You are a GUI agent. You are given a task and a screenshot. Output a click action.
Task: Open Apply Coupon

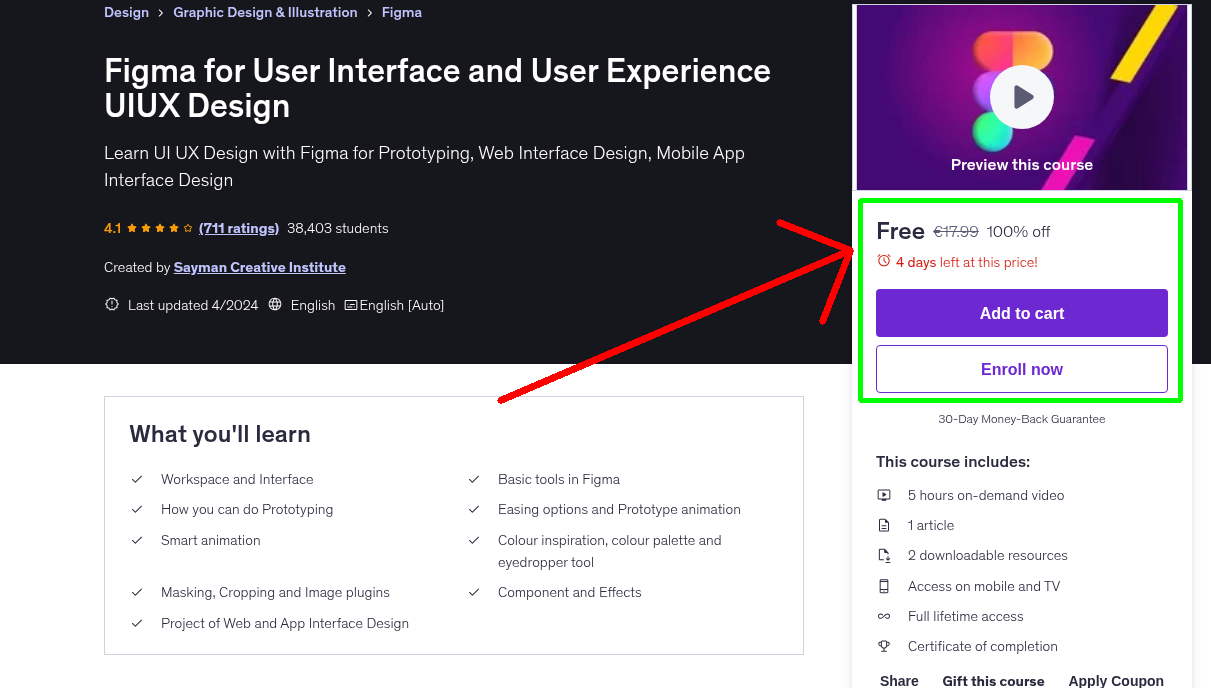coord(1116,680)
